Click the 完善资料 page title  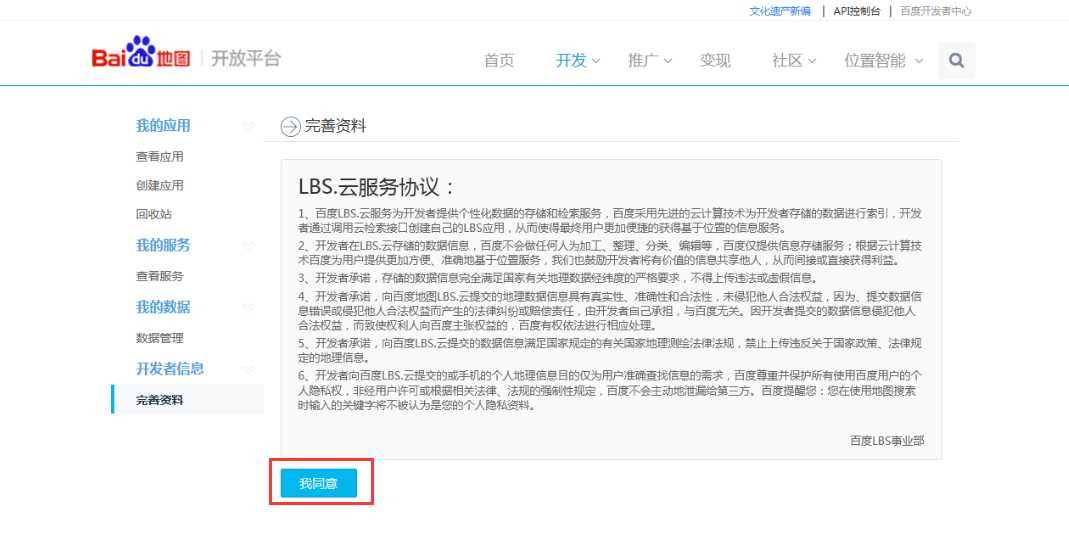335,126
